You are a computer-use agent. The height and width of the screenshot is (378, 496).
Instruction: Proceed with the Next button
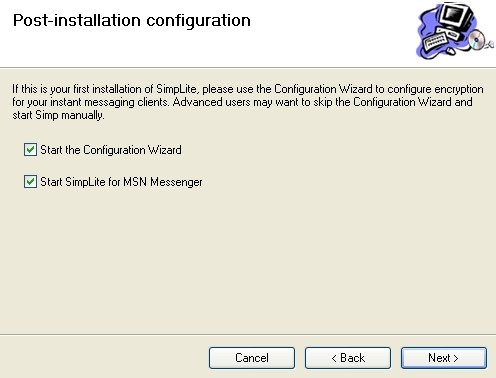(x=444, y=358)
